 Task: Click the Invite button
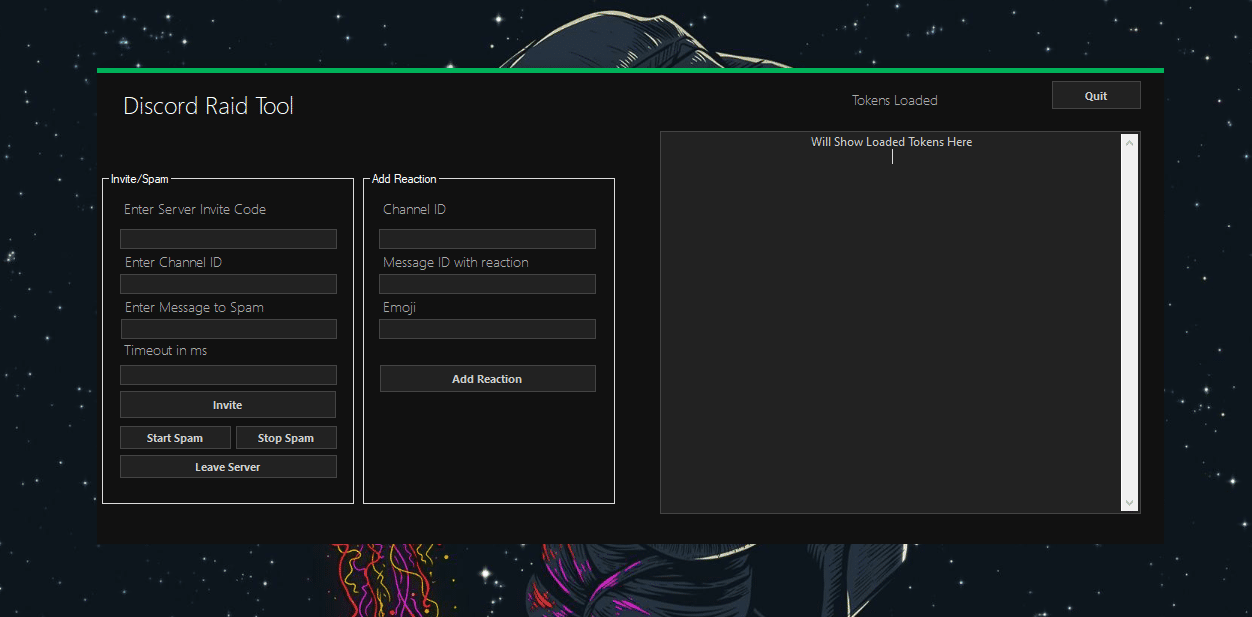228,405
